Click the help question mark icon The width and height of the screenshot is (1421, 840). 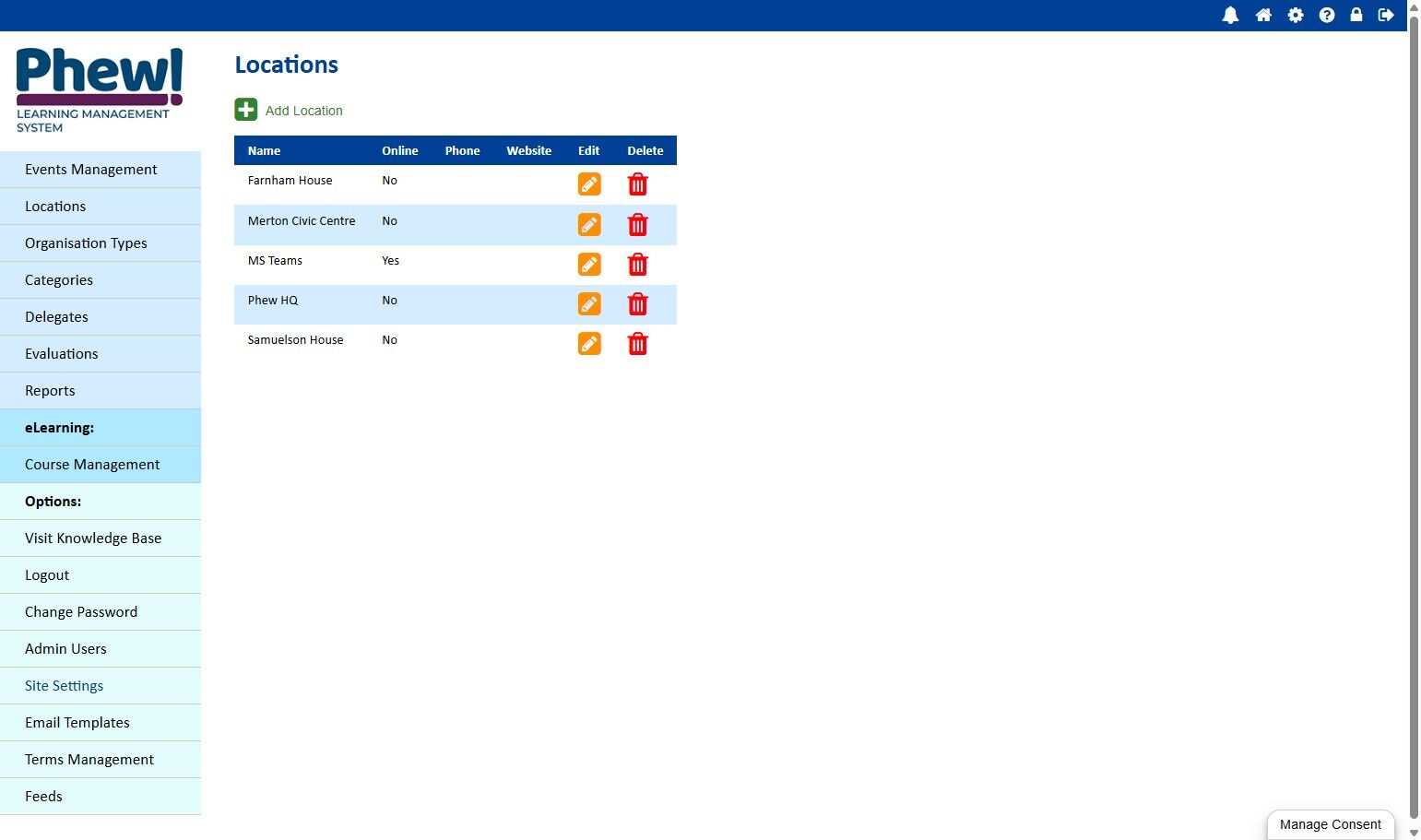(1327, 15)
